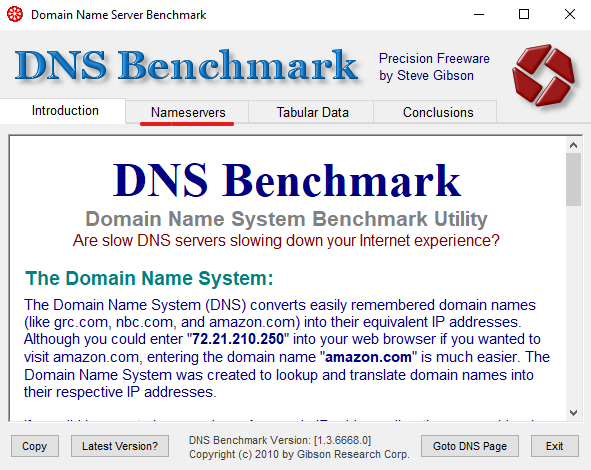Click the title bar application icon
This screenshot has height=470, width=591.
point(15,14)
